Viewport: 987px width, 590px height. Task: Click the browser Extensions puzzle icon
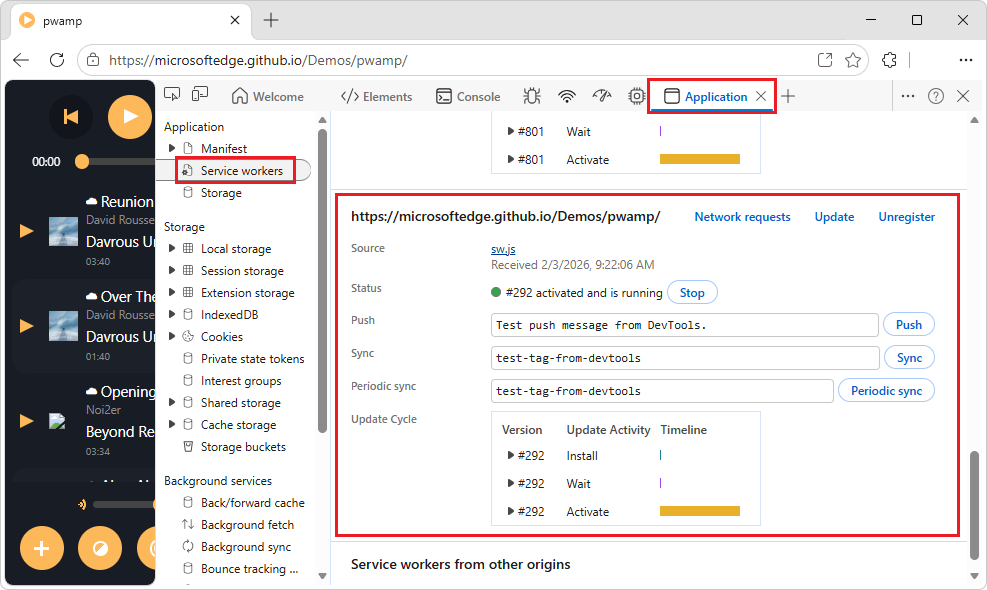coord(889,60)
